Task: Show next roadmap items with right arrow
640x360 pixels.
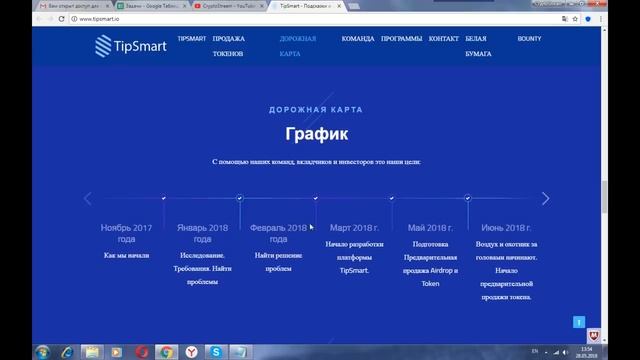Action: click(546, 199)
